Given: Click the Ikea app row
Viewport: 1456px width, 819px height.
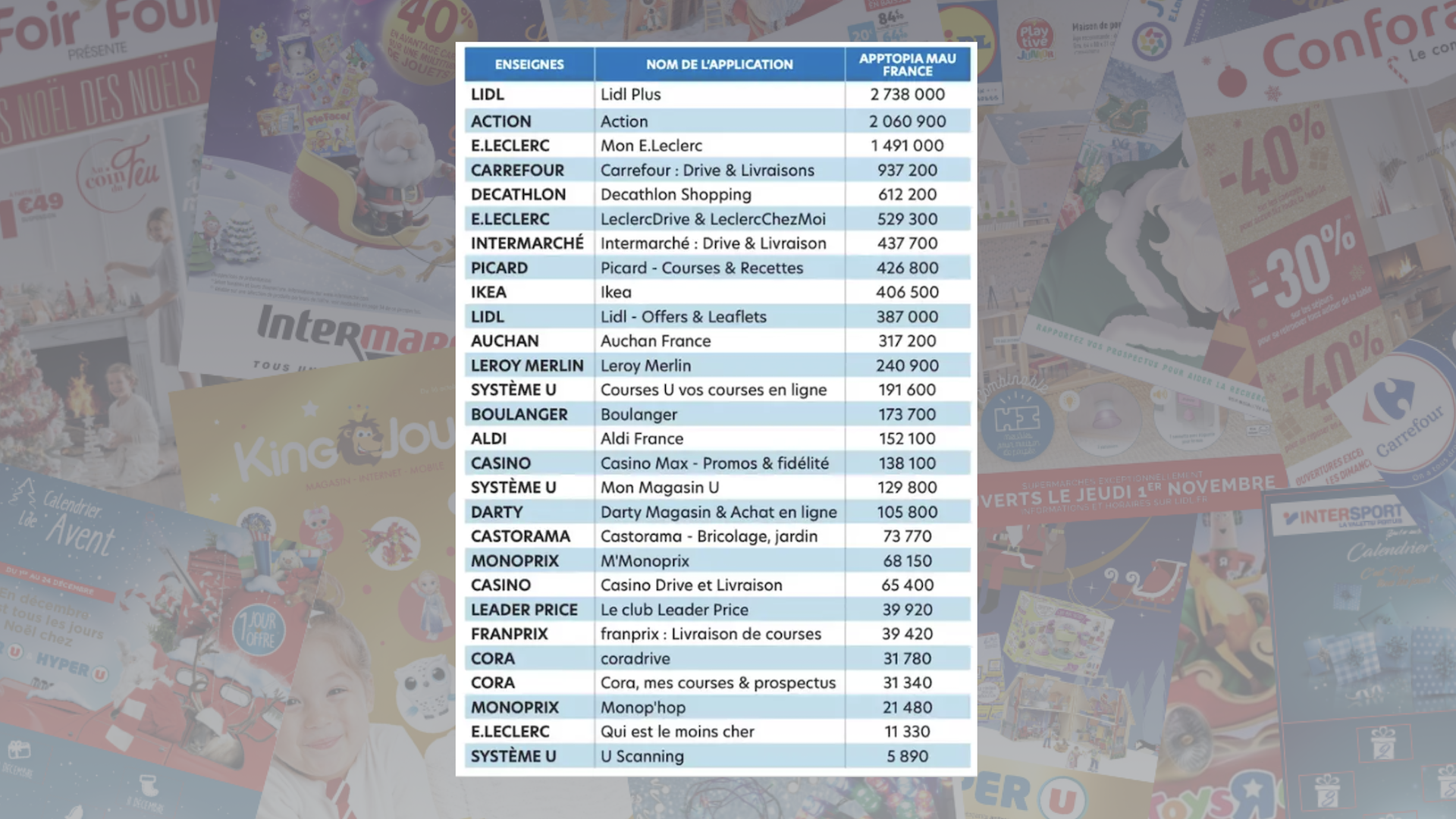Looking at the screenshot, I should point(717,291).
